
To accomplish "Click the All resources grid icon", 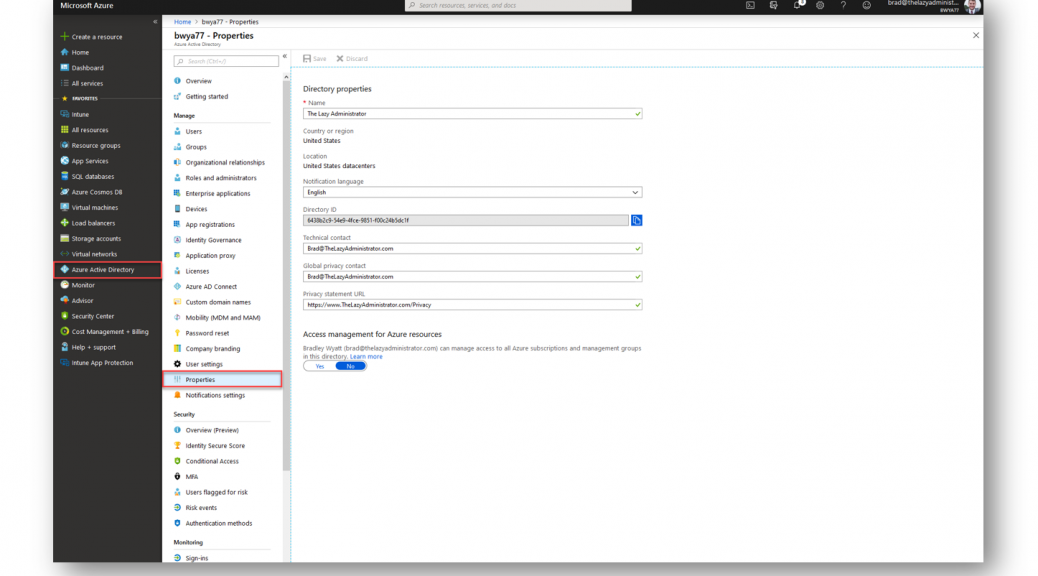I will coord(64,130).
